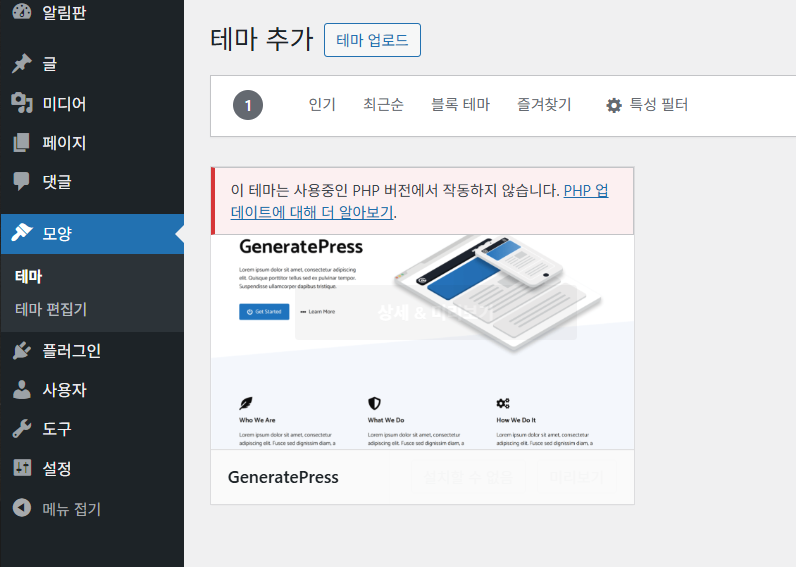This screenshot has height=567, width=796.
Task: Click the 모양 paintbrush icon
Action: click(x=21, y=232)
